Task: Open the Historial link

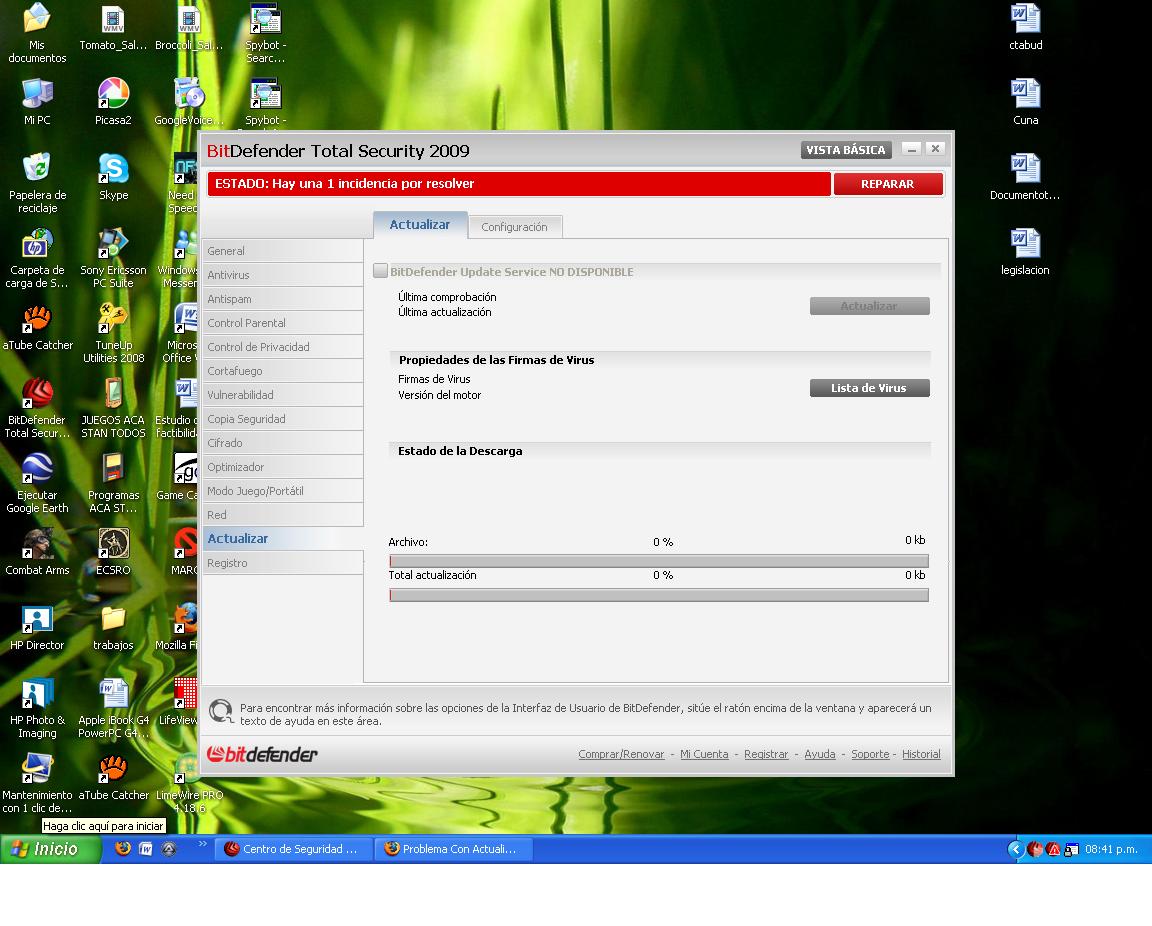Action: pos(921,754)
